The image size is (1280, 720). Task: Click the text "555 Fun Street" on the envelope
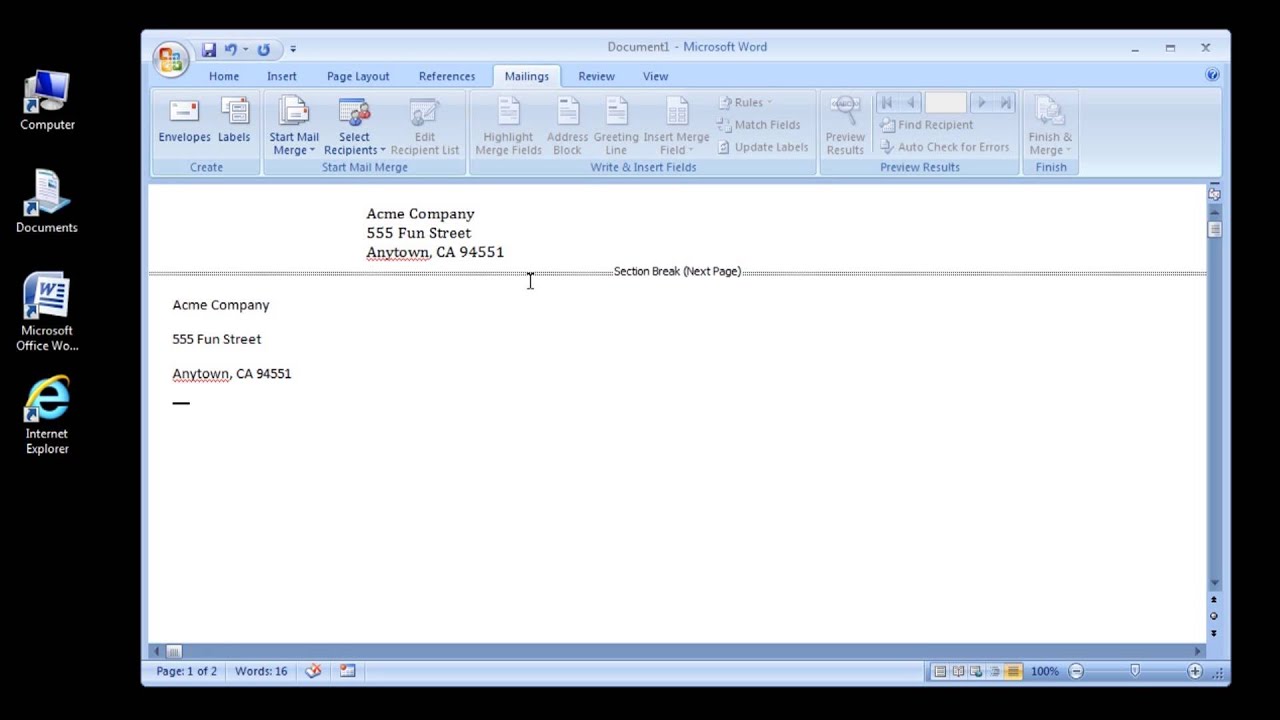[418, 233]
